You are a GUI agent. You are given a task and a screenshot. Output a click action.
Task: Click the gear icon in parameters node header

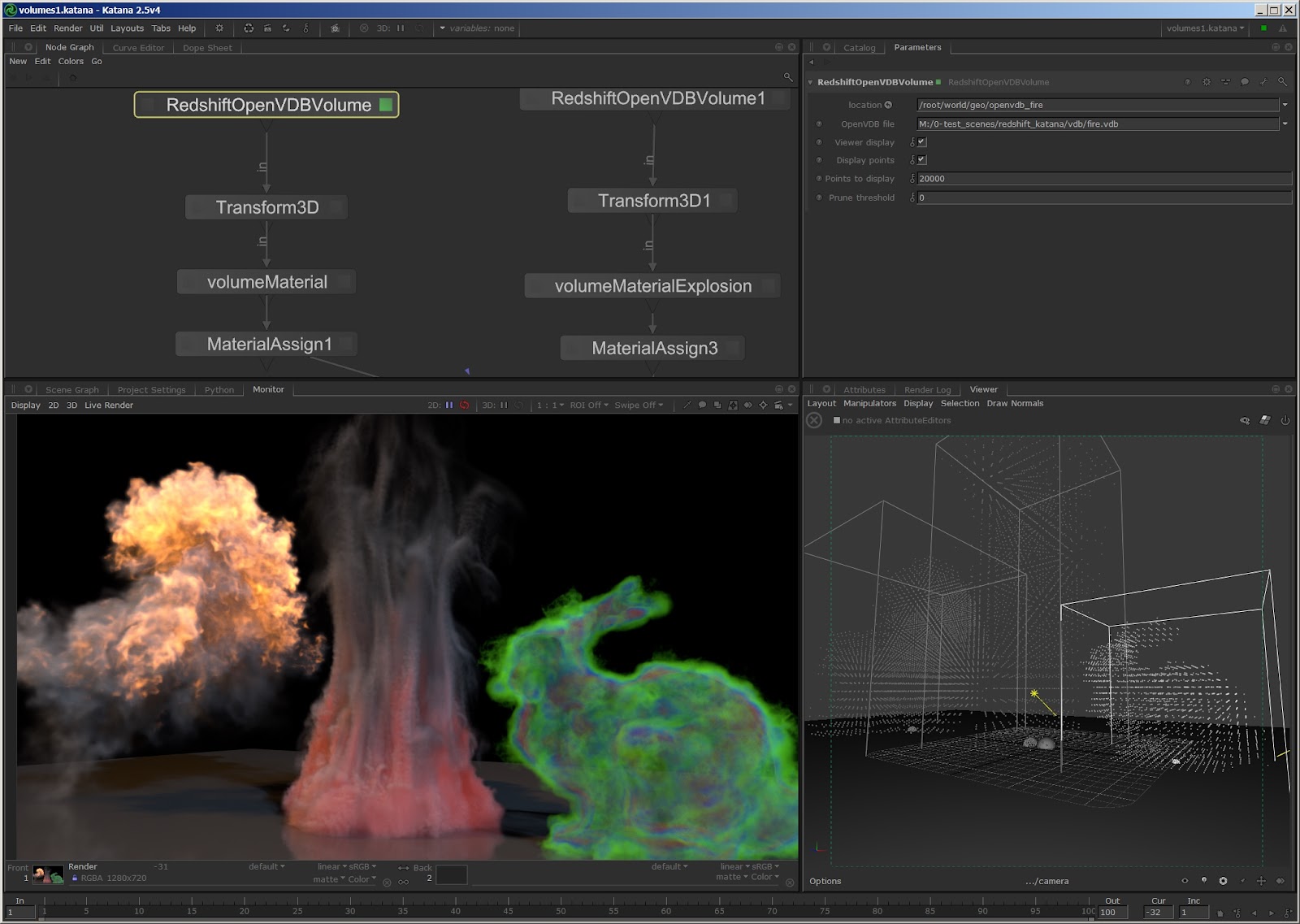tap(1207, 82)
